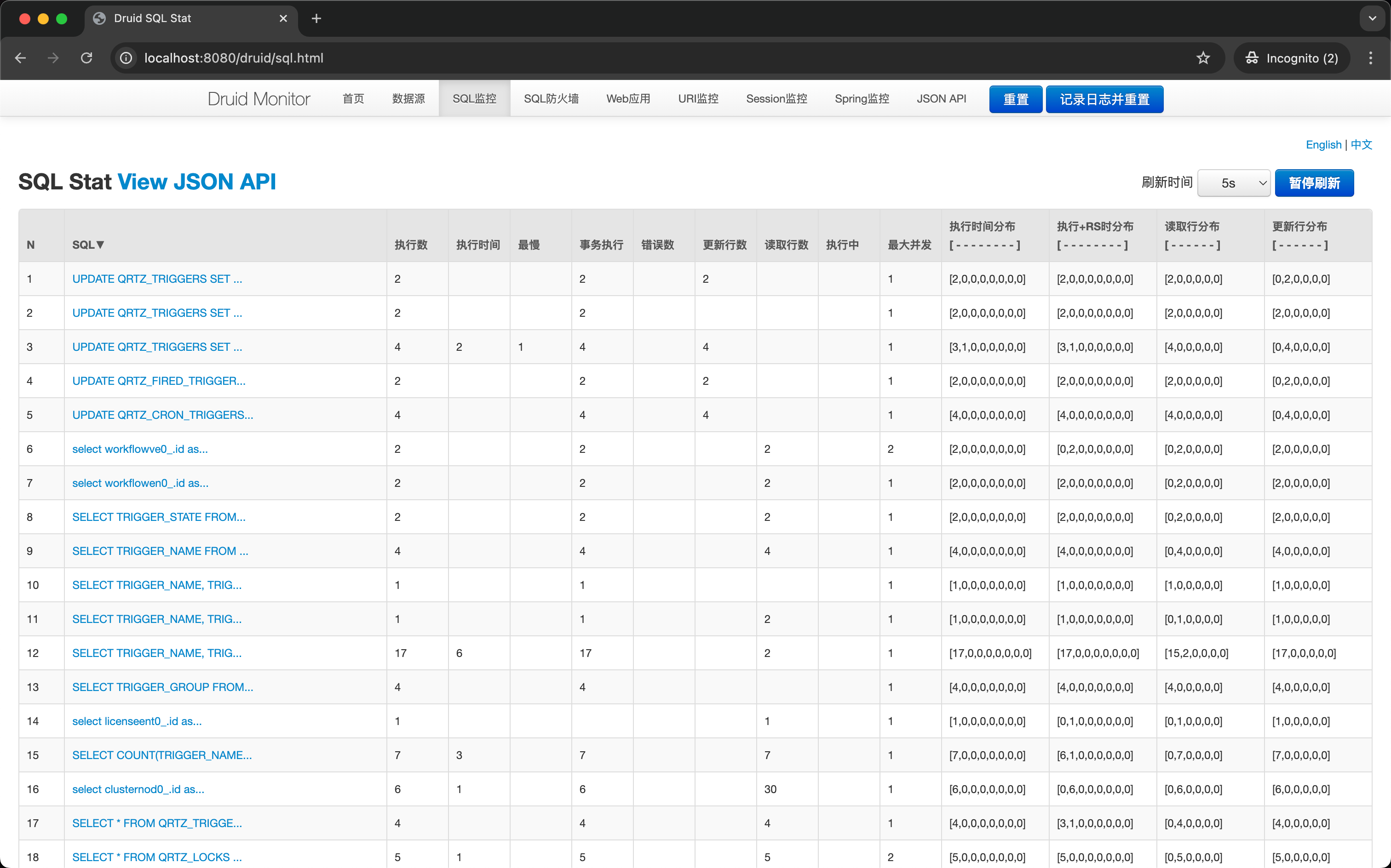Open the Web应用 nav item
This screenshot has height=868, width=1391.
(x=628, y=99)
